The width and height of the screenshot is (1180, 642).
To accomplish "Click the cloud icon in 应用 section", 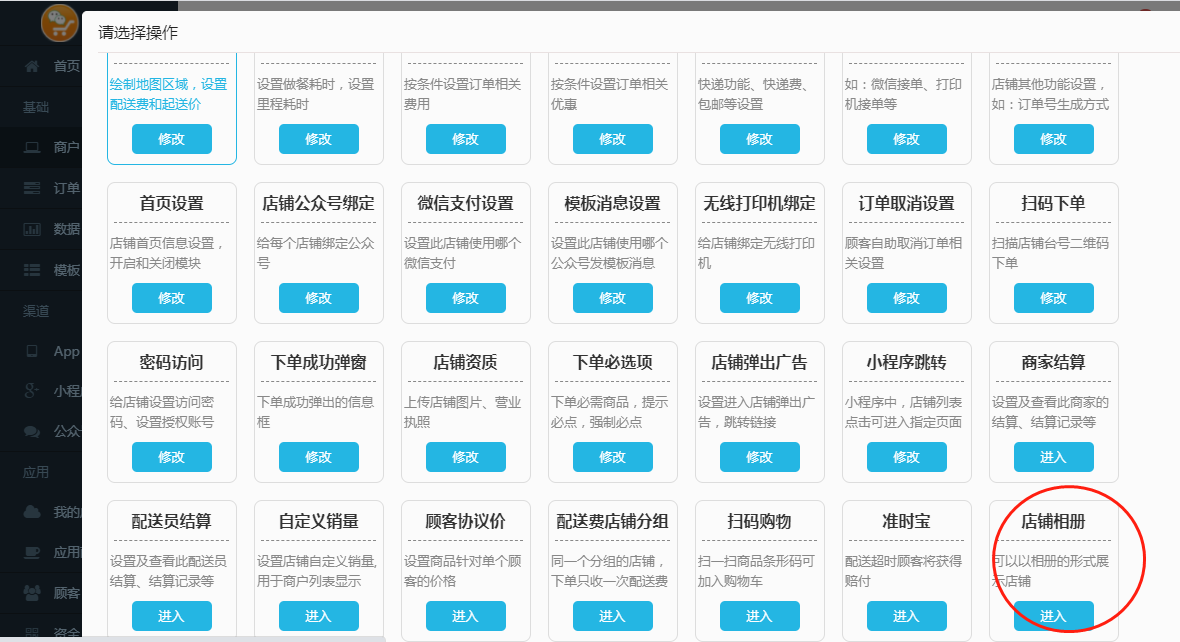I will [32, 512].
